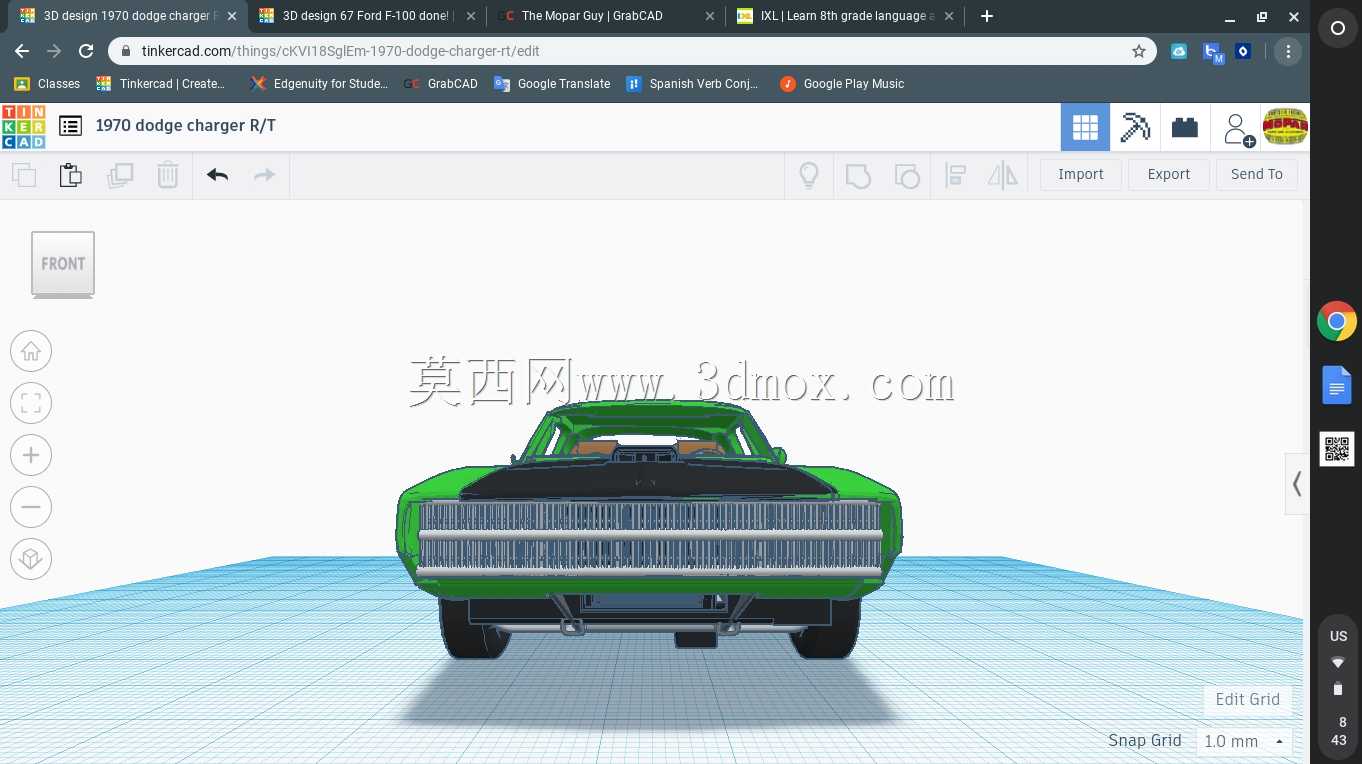The height and width of the screenshot is (764, 1362).
Task: Open a new browser tab
Action: coord(987,16)
